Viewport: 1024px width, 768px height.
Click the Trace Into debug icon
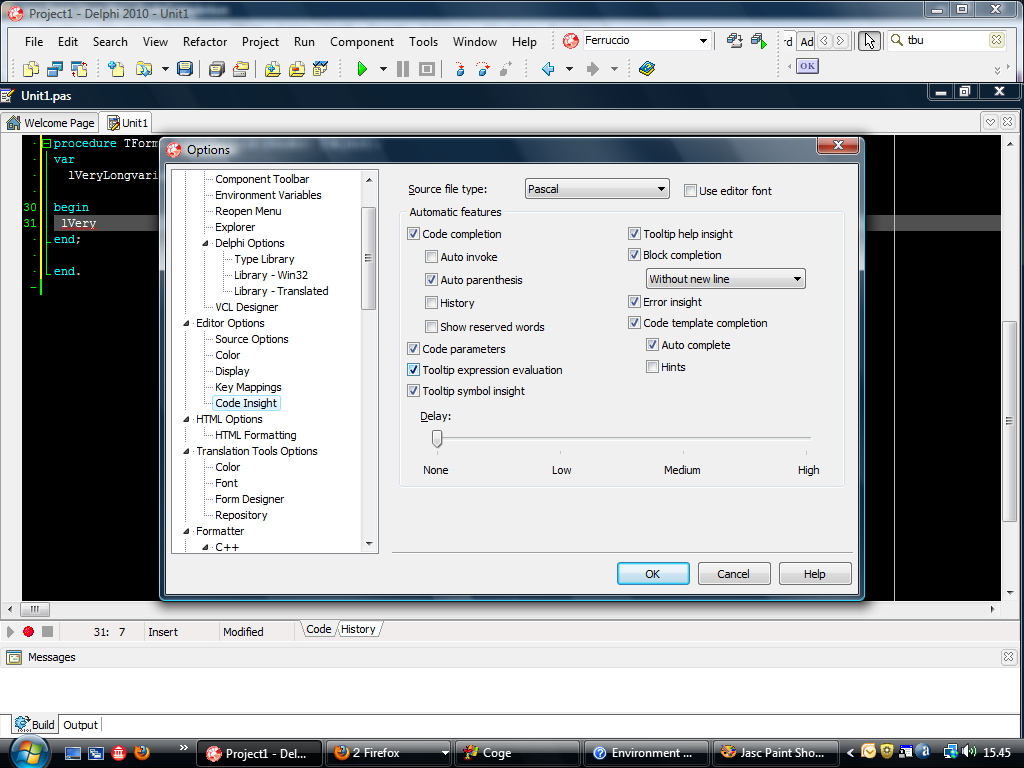tap(459, 69)
